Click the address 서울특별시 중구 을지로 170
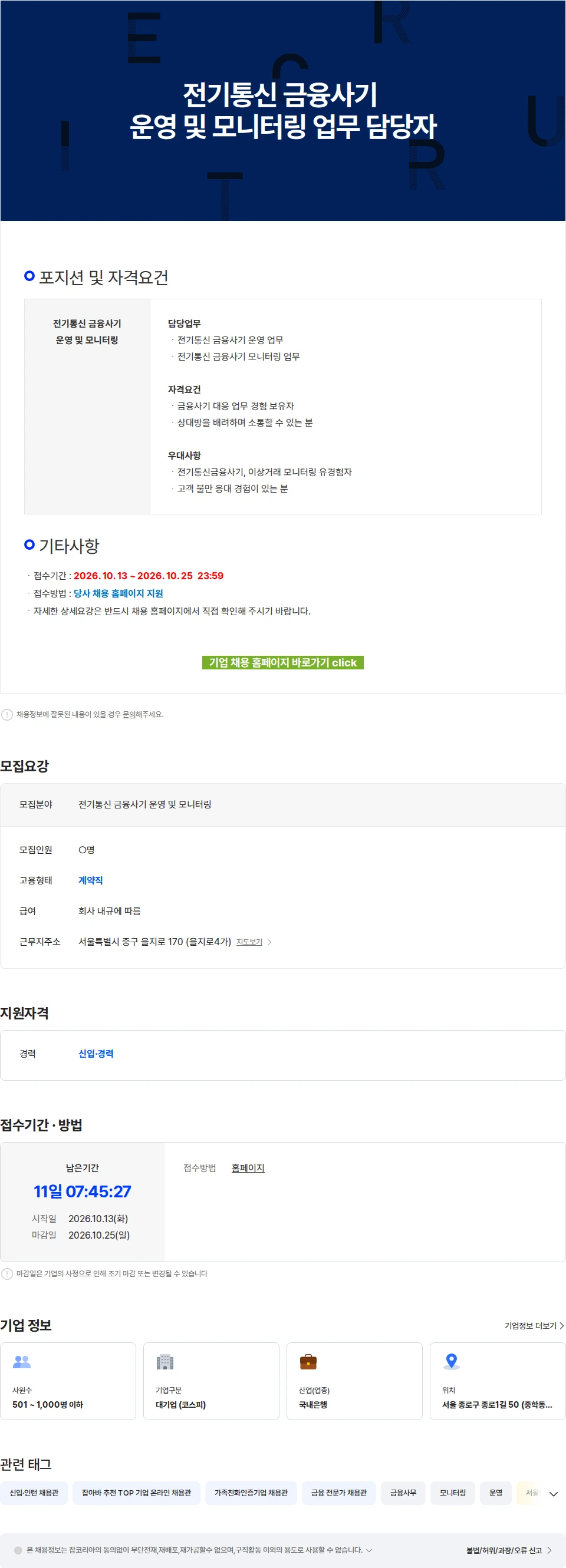566x1568 pixels. point(154,942)
